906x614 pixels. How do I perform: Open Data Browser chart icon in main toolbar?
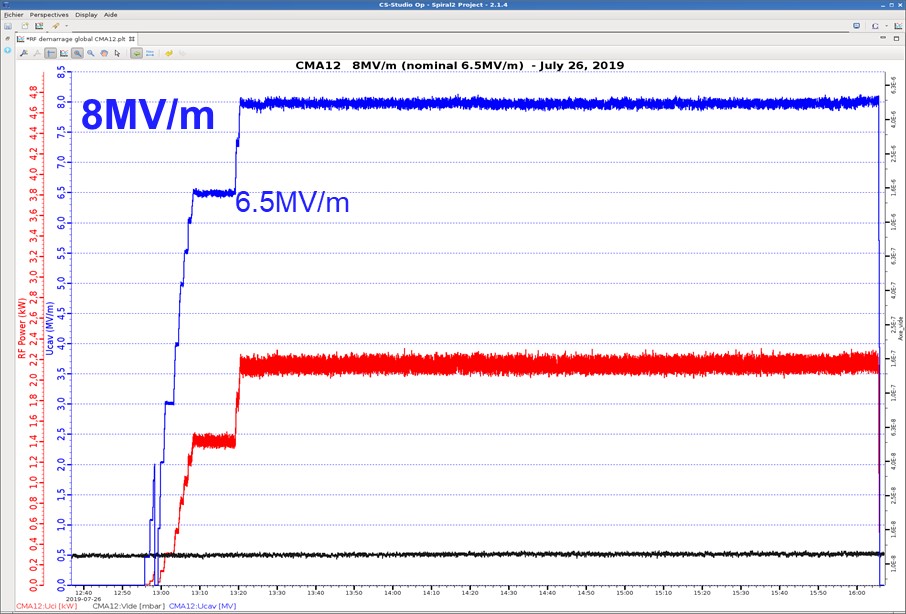click(39, 26)
